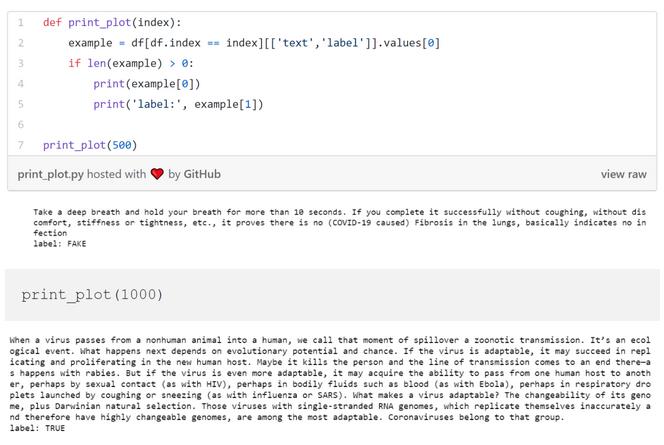Select line number 7 in the gist
The height and width of the screenshot is (445, 664).
click(x=20, y=145)
